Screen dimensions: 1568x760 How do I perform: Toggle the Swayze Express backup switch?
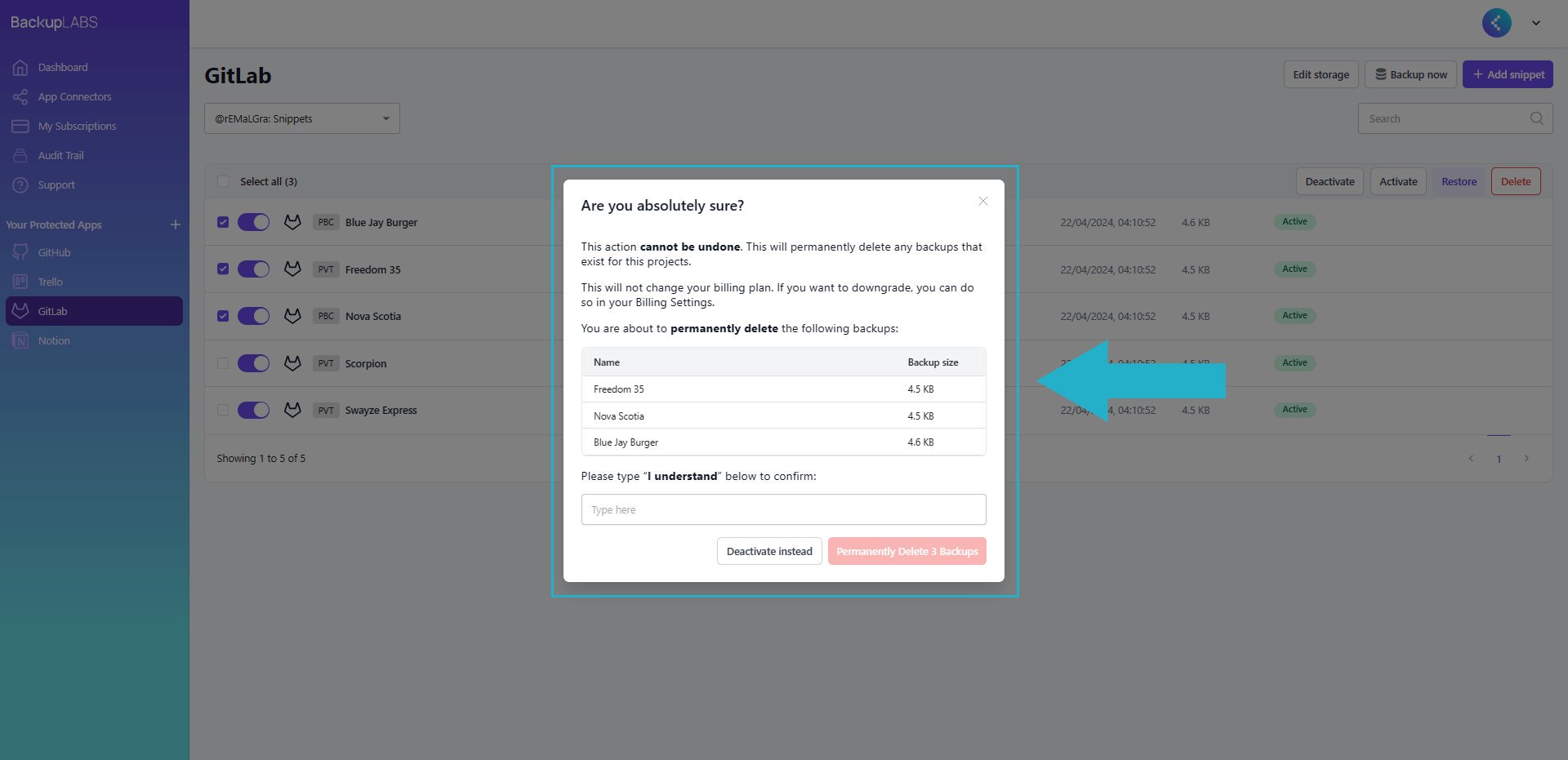[x=253, y=410]
